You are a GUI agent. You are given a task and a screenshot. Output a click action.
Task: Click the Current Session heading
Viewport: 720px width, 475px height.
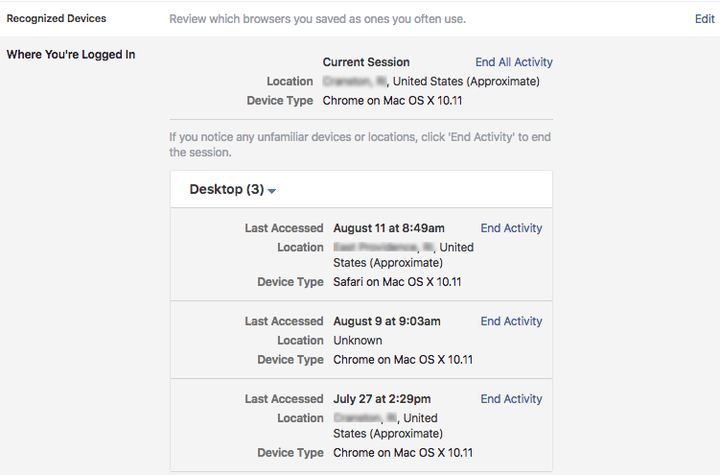point(366,62)
